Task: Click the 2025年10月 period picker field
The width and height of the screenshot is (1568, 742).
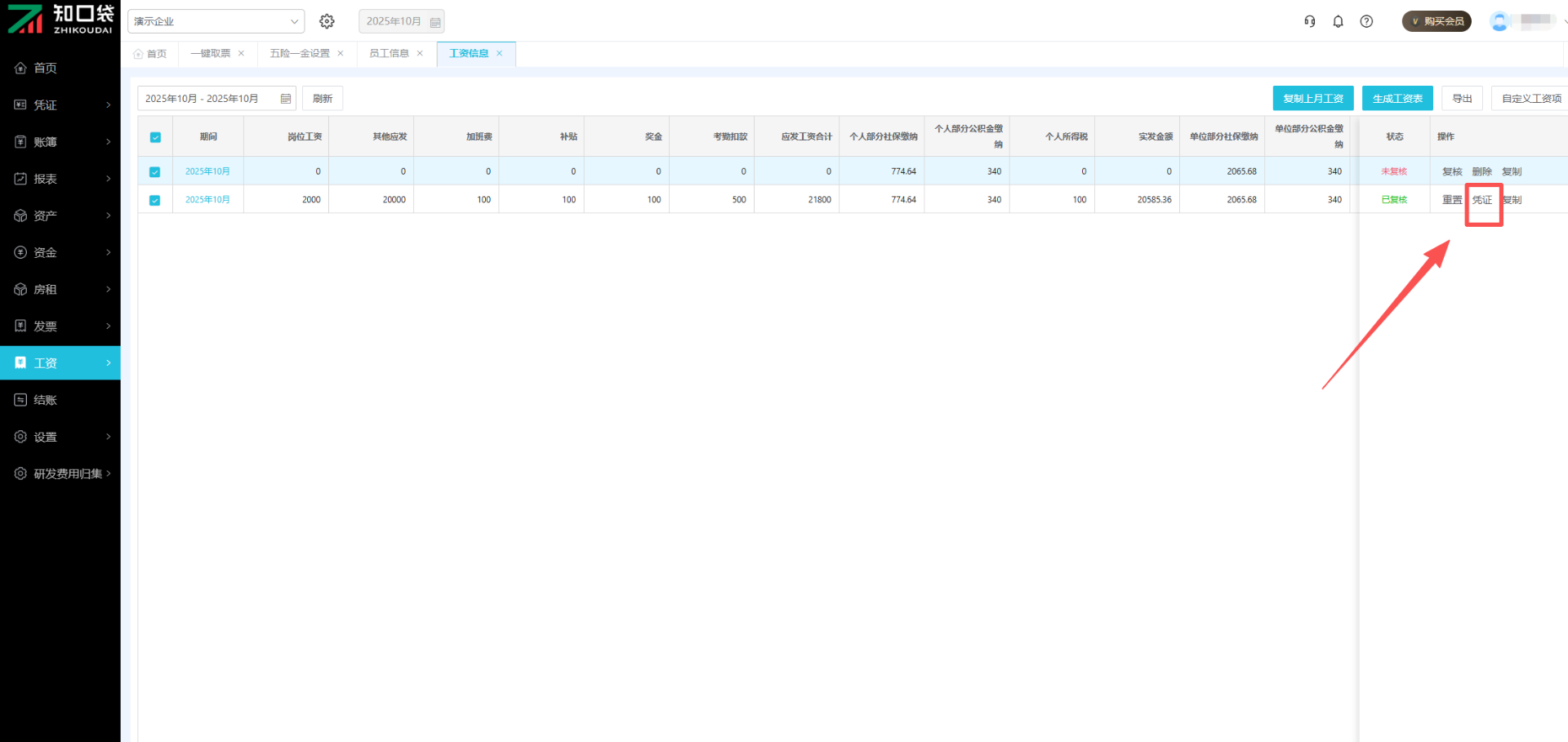Action: click(x=401, y=21)
